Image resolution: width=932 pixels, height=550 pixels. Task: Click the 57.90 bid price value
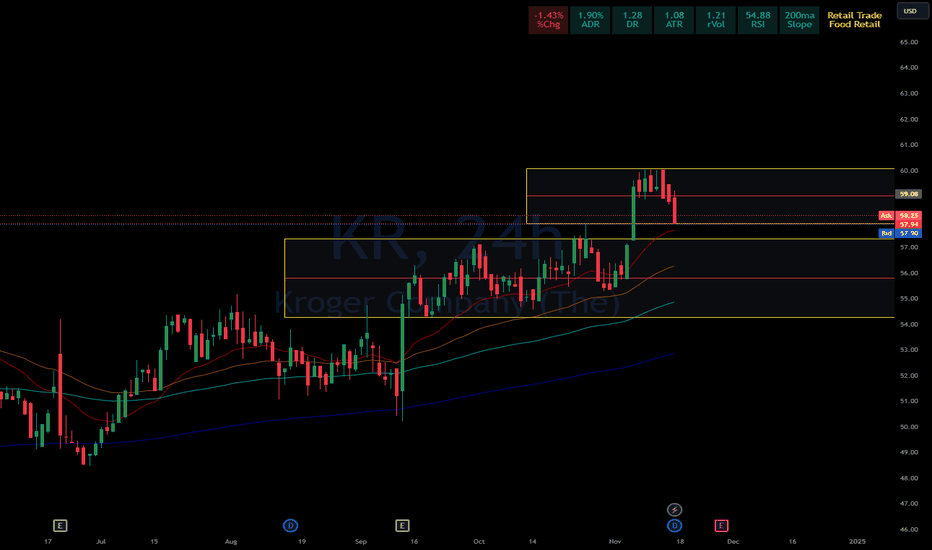point(909,234)
